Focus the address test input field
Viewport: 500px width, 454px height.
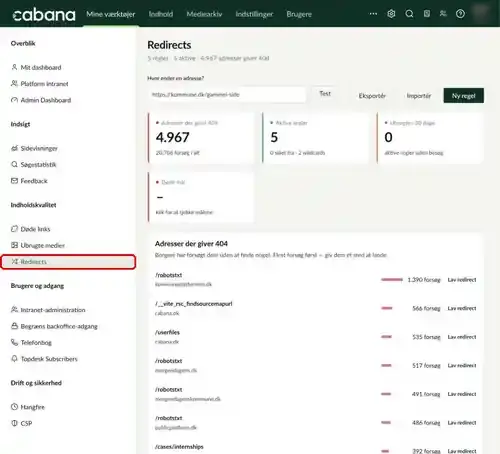coord(227,95)
